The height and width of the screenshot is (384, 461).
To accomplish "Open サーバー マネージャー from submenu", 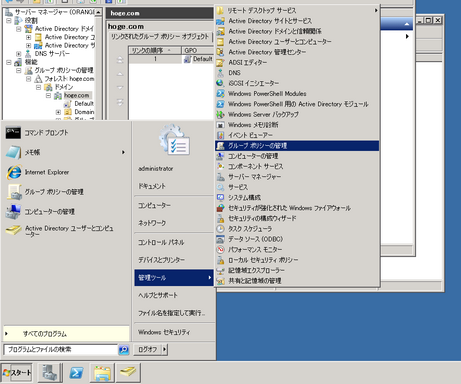I will point(254,177).
